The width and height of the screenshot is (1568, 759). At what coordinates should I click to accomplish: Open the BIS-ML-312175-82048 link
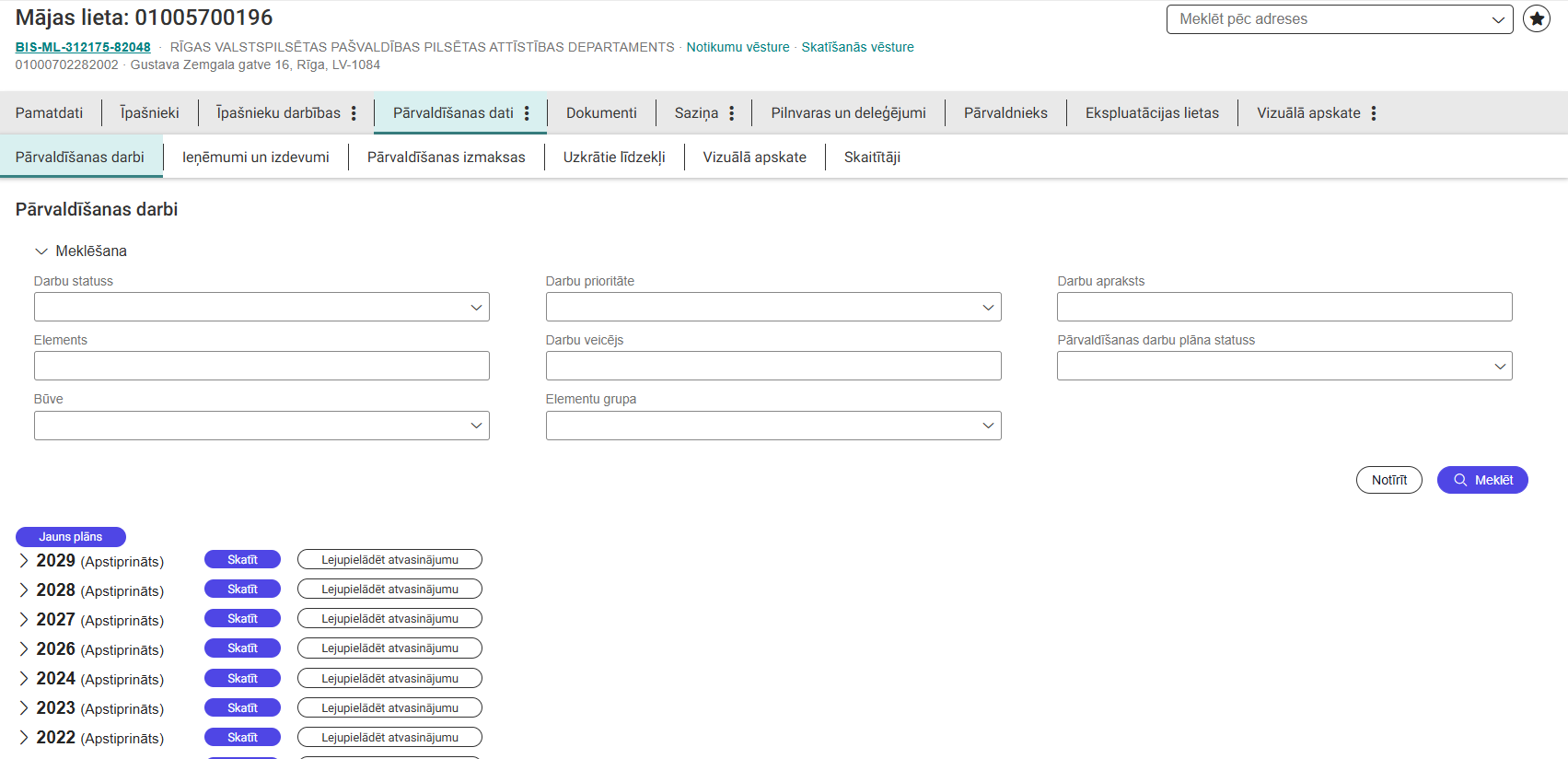click(83, 47)
